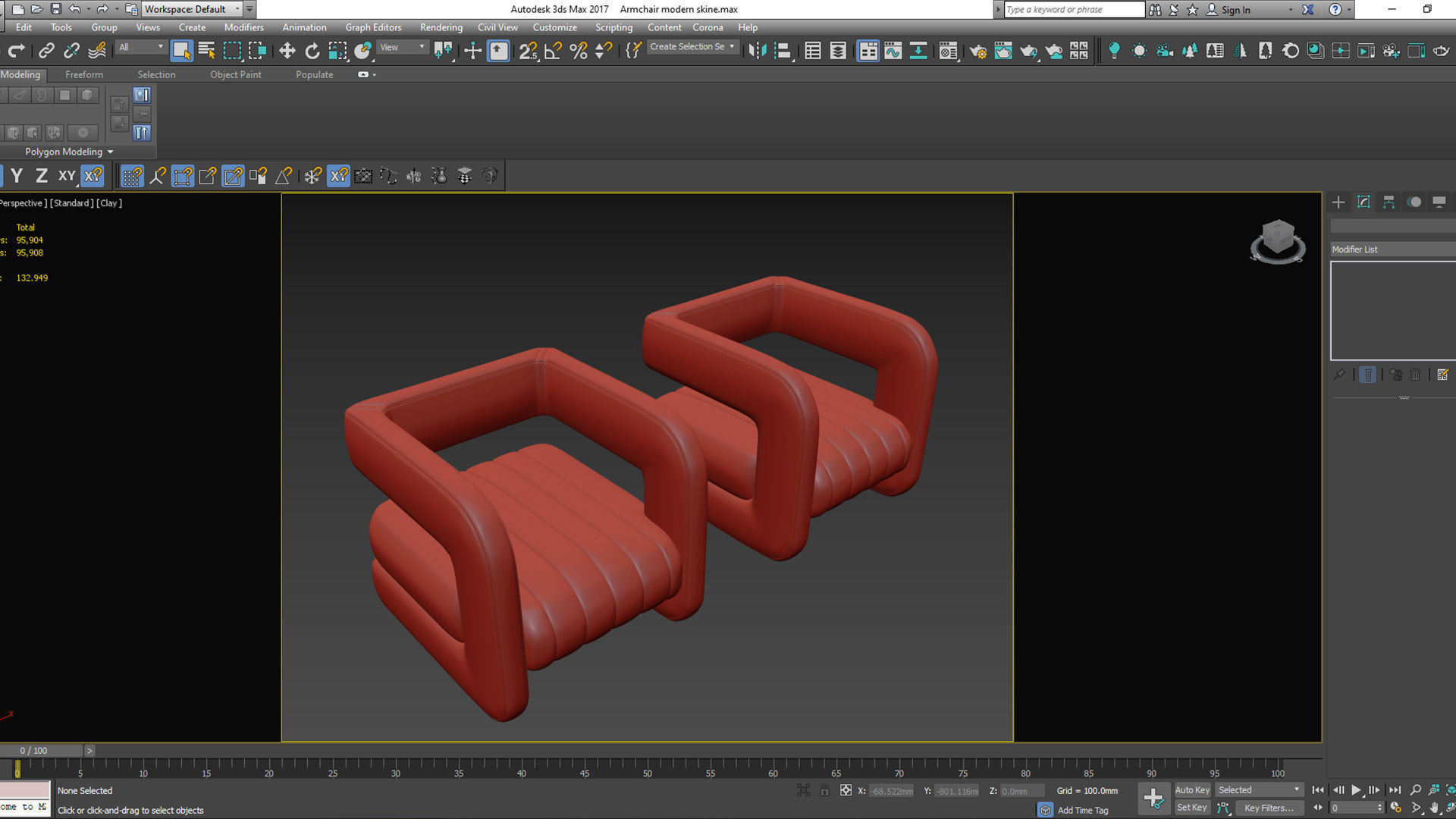Open the Scene Explorer toggle
This screenshot has height=819, width=1456.
(812, 51)
